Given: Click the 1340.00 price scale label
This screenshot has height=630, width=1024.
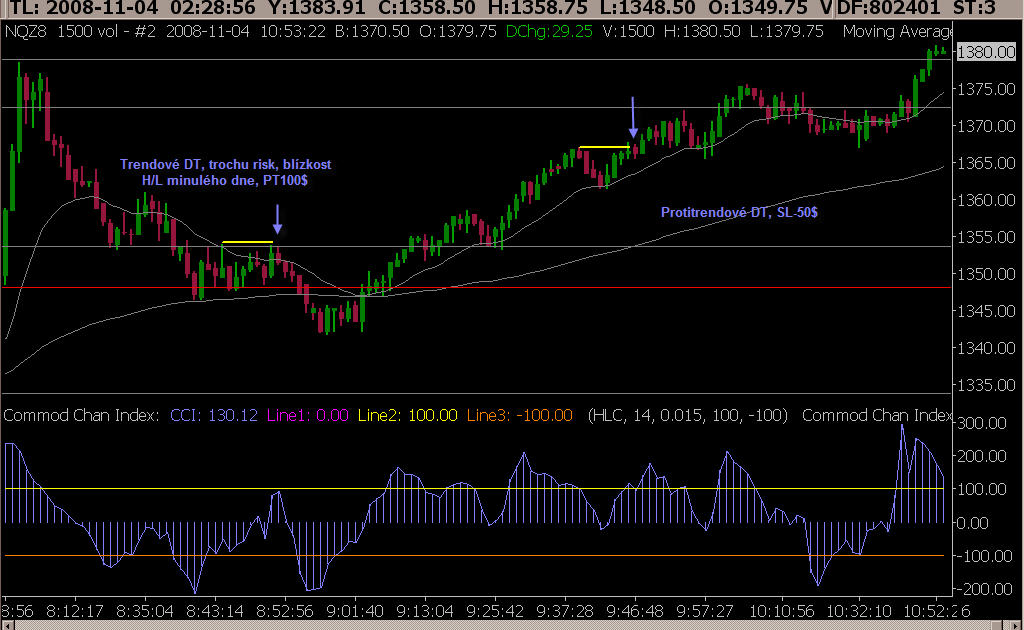Looking at the screenshot, I should (986, 348).
